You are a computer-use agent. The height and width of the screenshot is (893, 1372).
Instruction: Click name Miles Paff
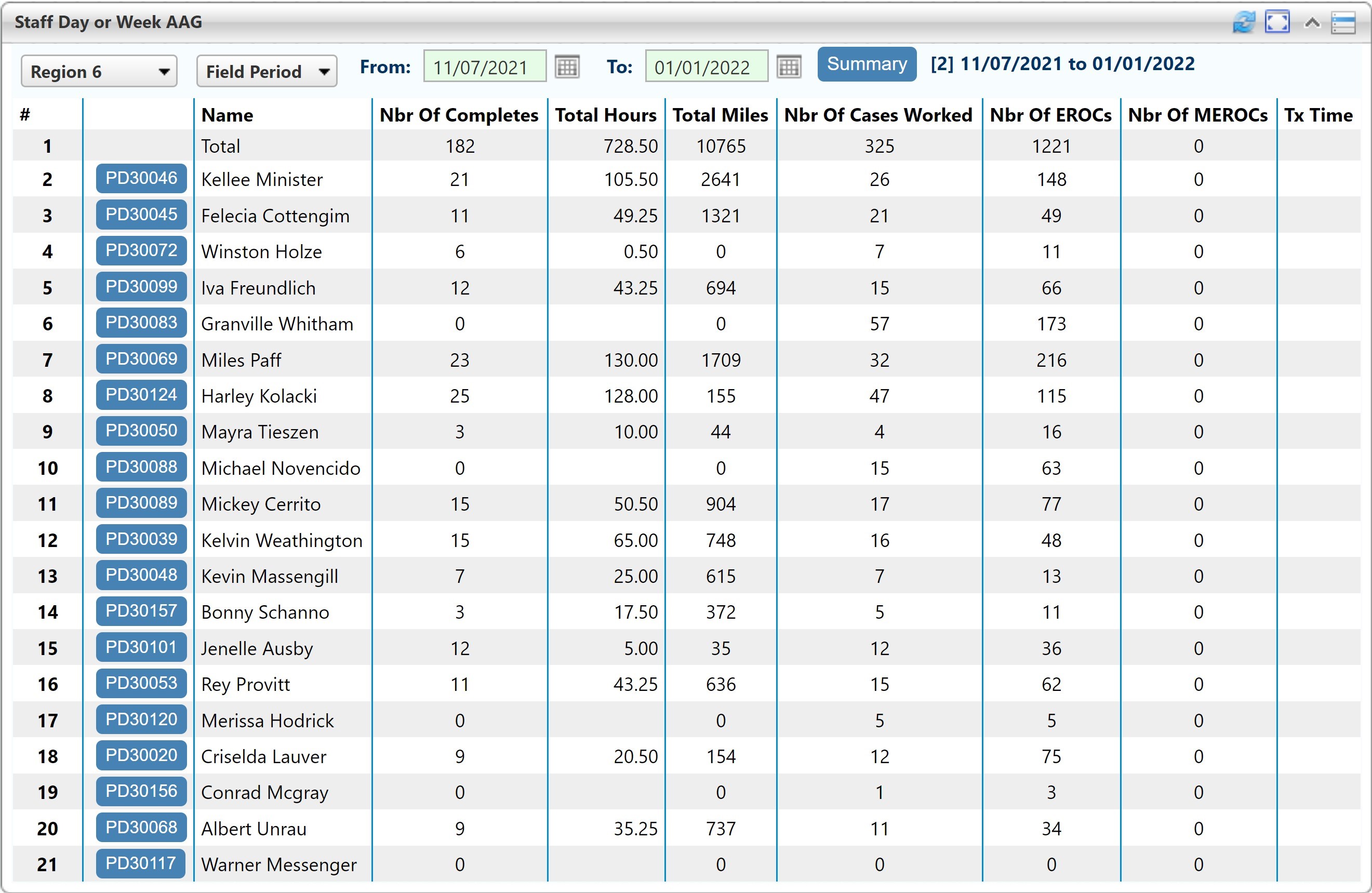(x=241, y=361)
